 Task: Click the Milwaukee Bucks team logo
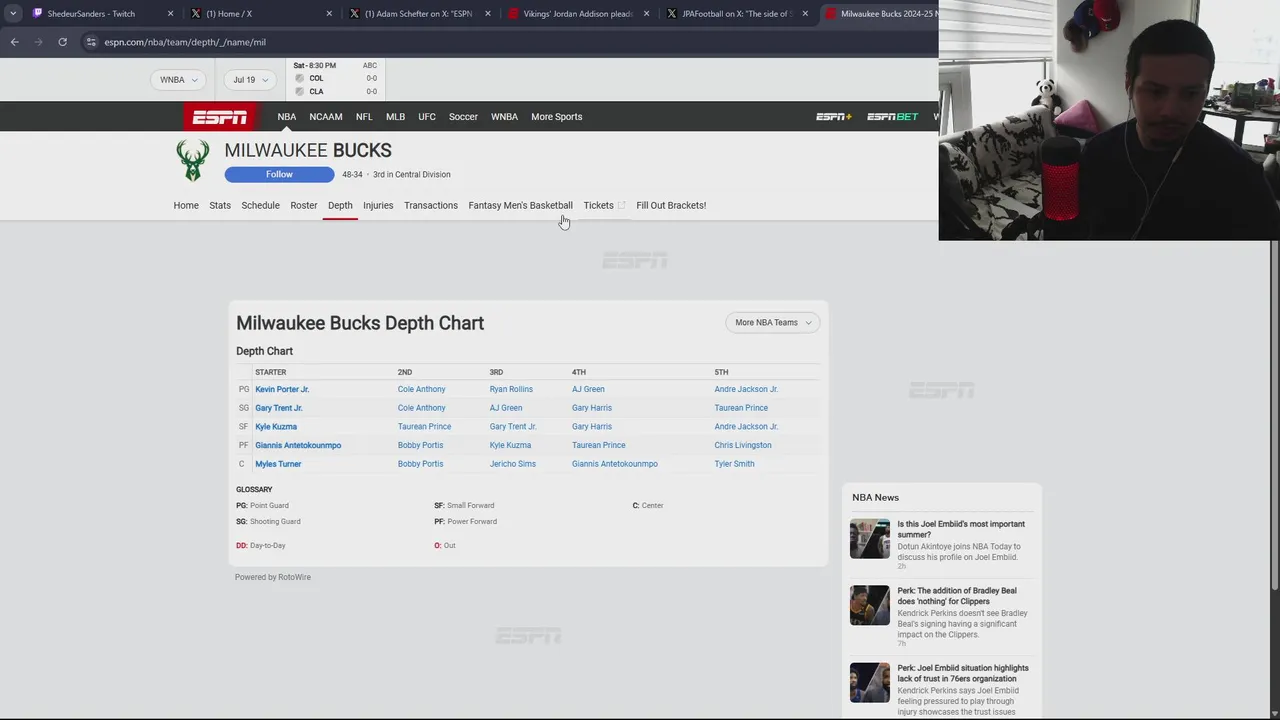pos(192,161)
